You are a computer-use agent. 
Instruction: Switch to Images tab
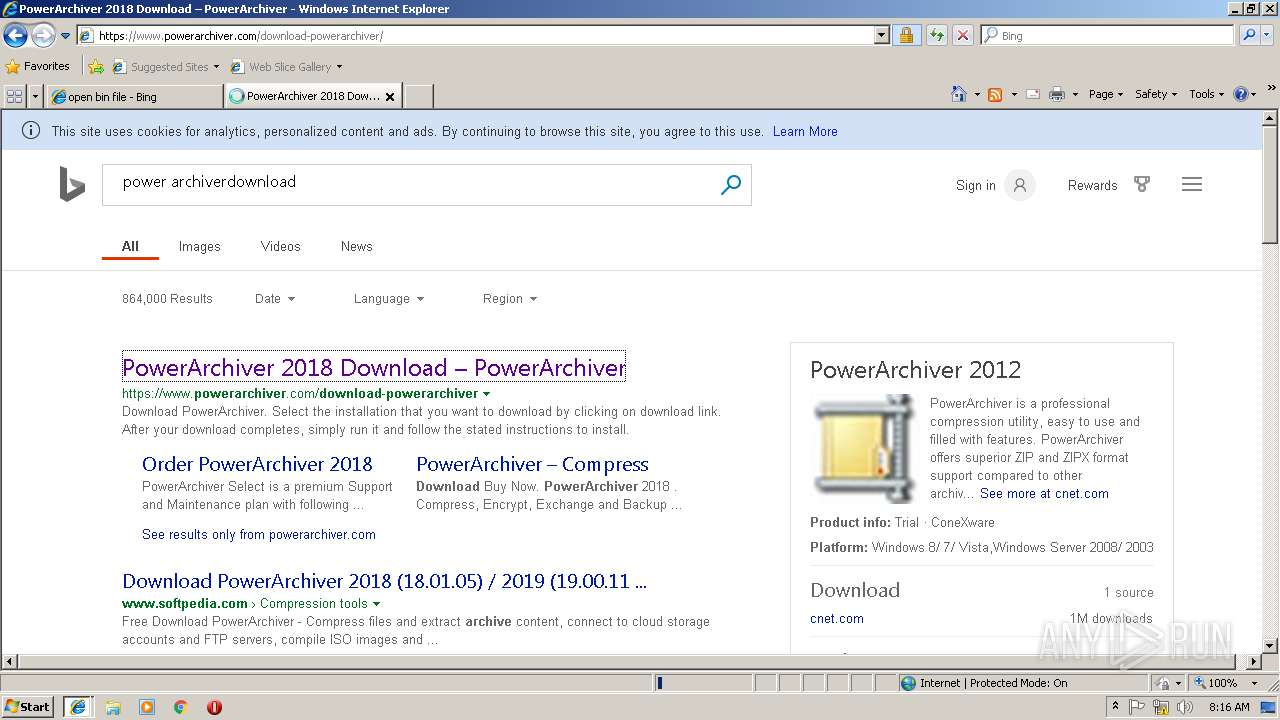200,246
